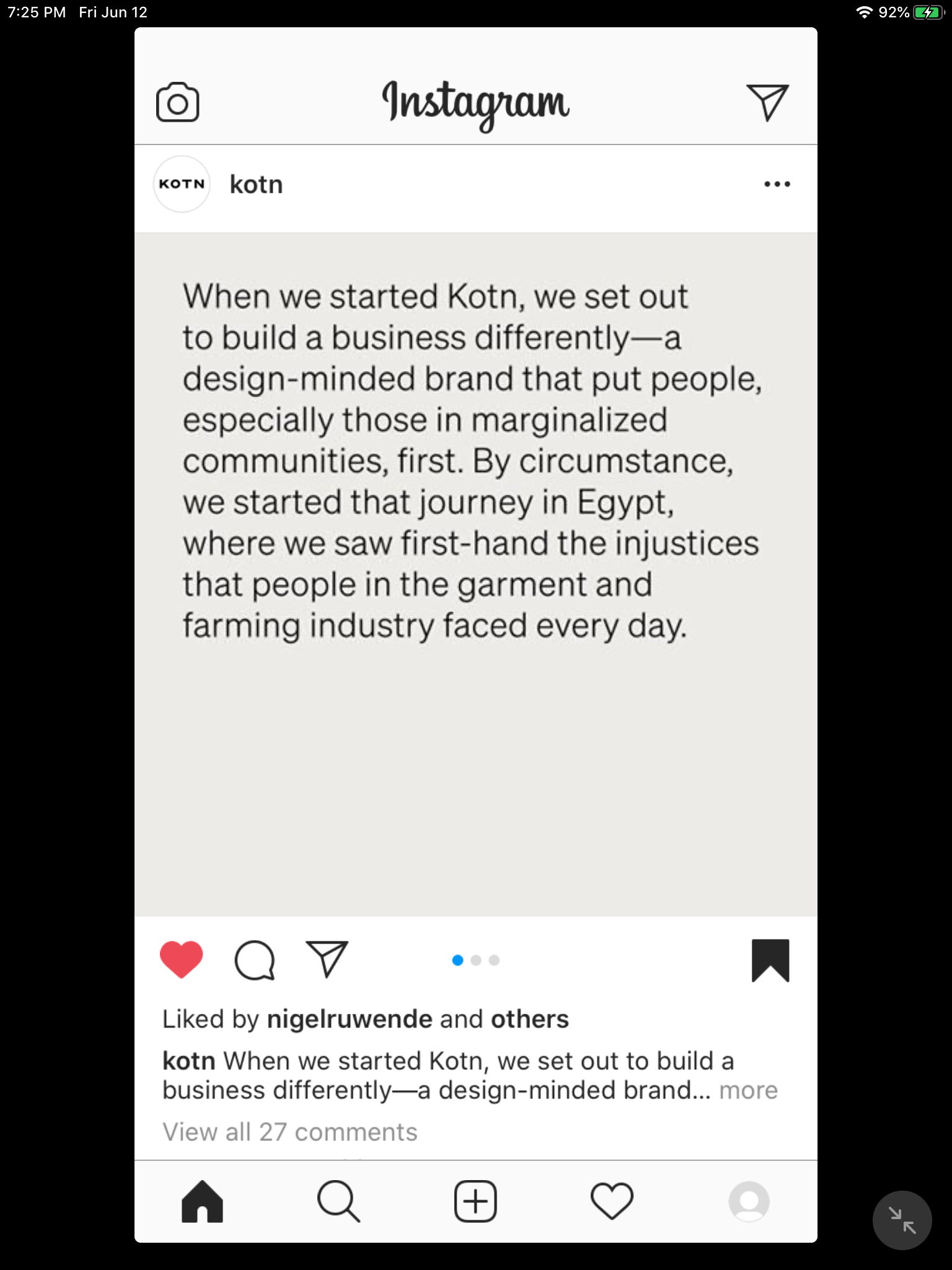Viewport: 952px width, 1270px height.
Task: Tap the new post plus icon
Action: (475, 1201)
